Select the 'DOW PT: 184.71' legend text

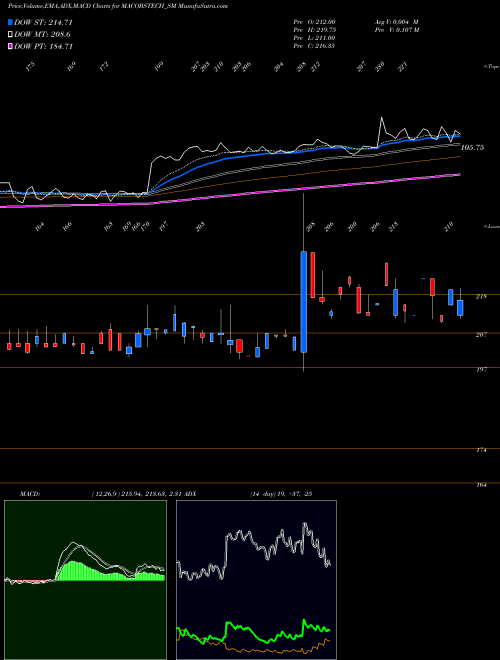pos(43,46)
